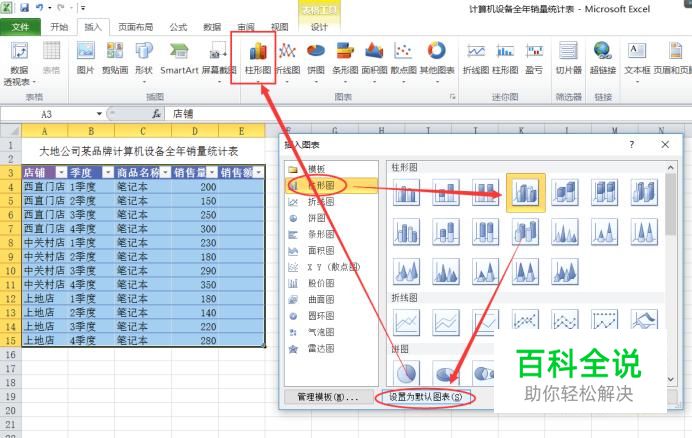Expand the PivotTable button dropdown arrow
This screenshot has width=692, height=438.
[x=34, y=82]
